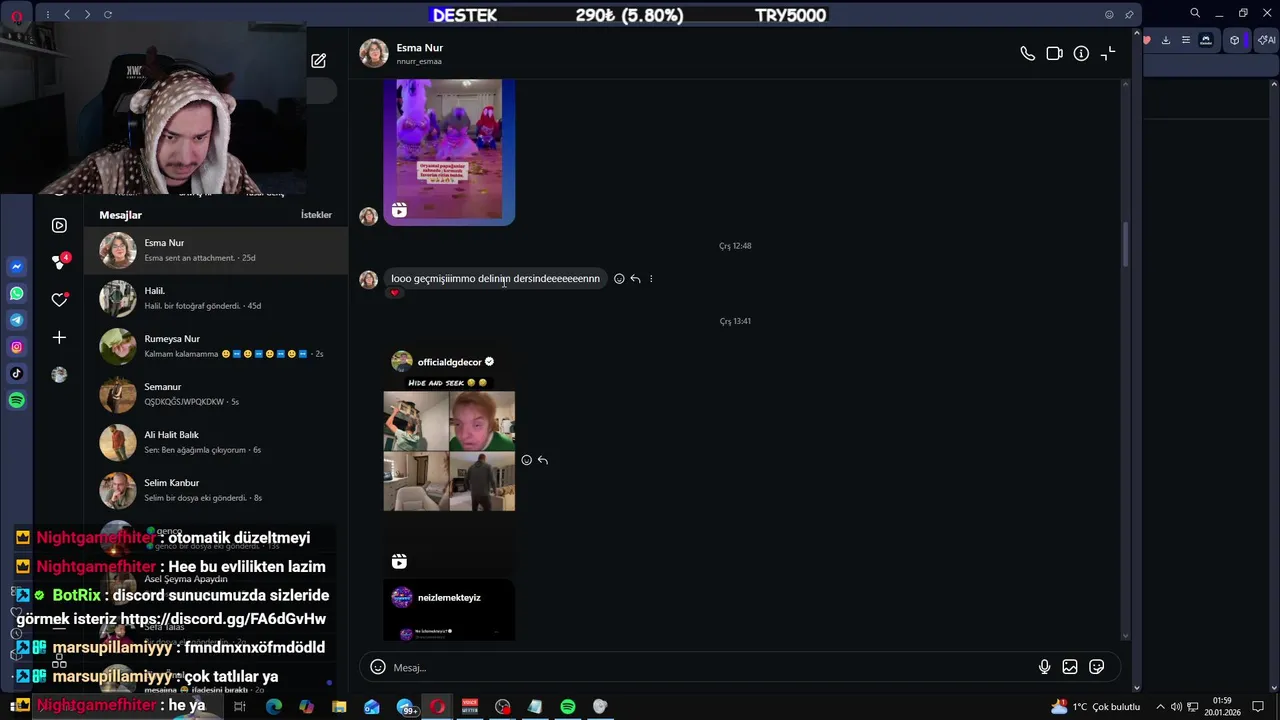Start a voice call with Esma Nur
Image resolution: width=1280 pixels, height=720 pixels.
click(1027, 54)
